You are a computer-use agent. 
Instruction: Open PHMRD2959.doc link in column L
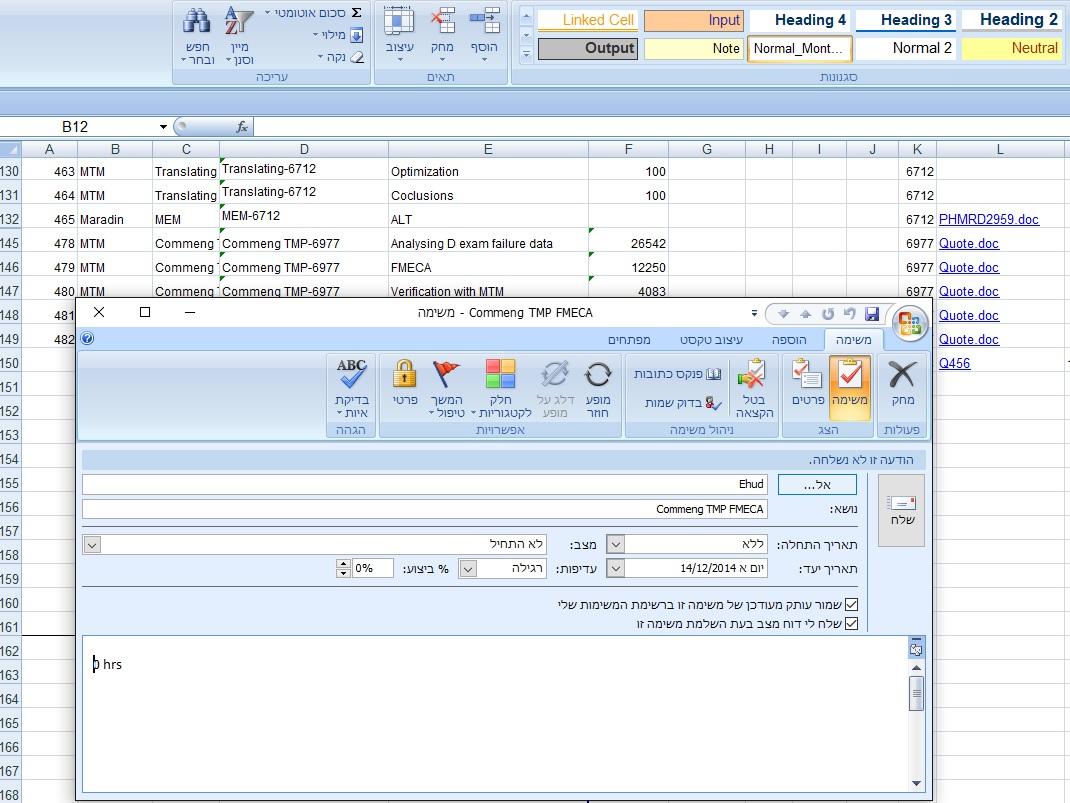point(989,220)
